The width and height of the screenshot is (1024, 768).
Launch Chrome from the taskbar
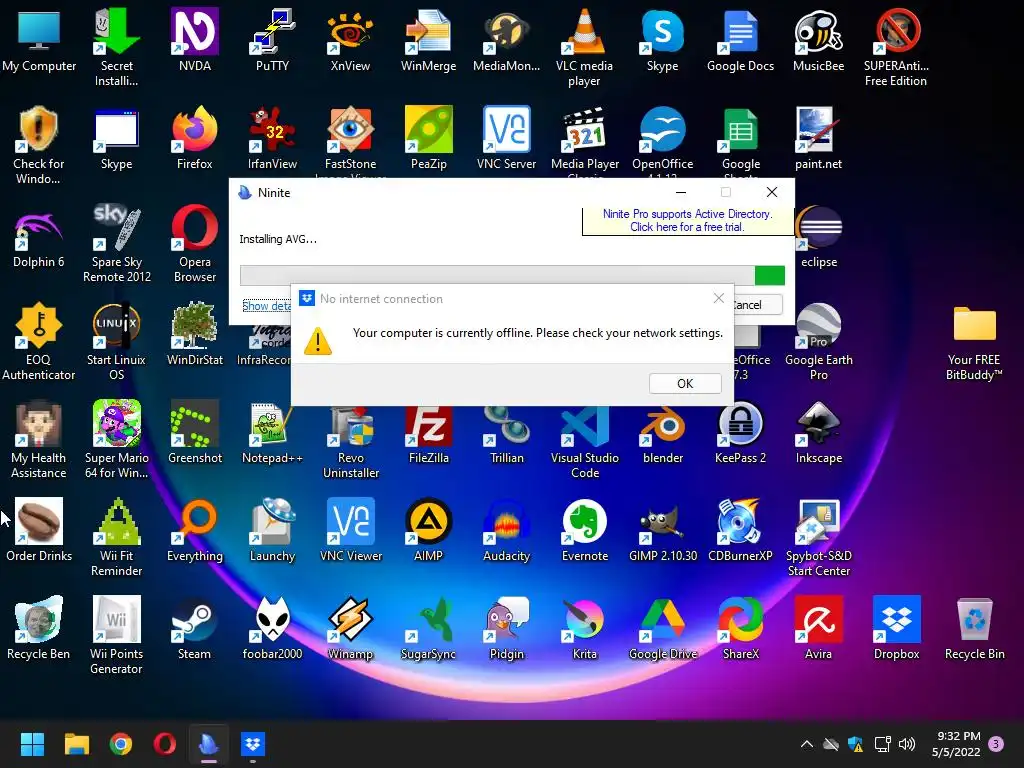pos(120,744)
